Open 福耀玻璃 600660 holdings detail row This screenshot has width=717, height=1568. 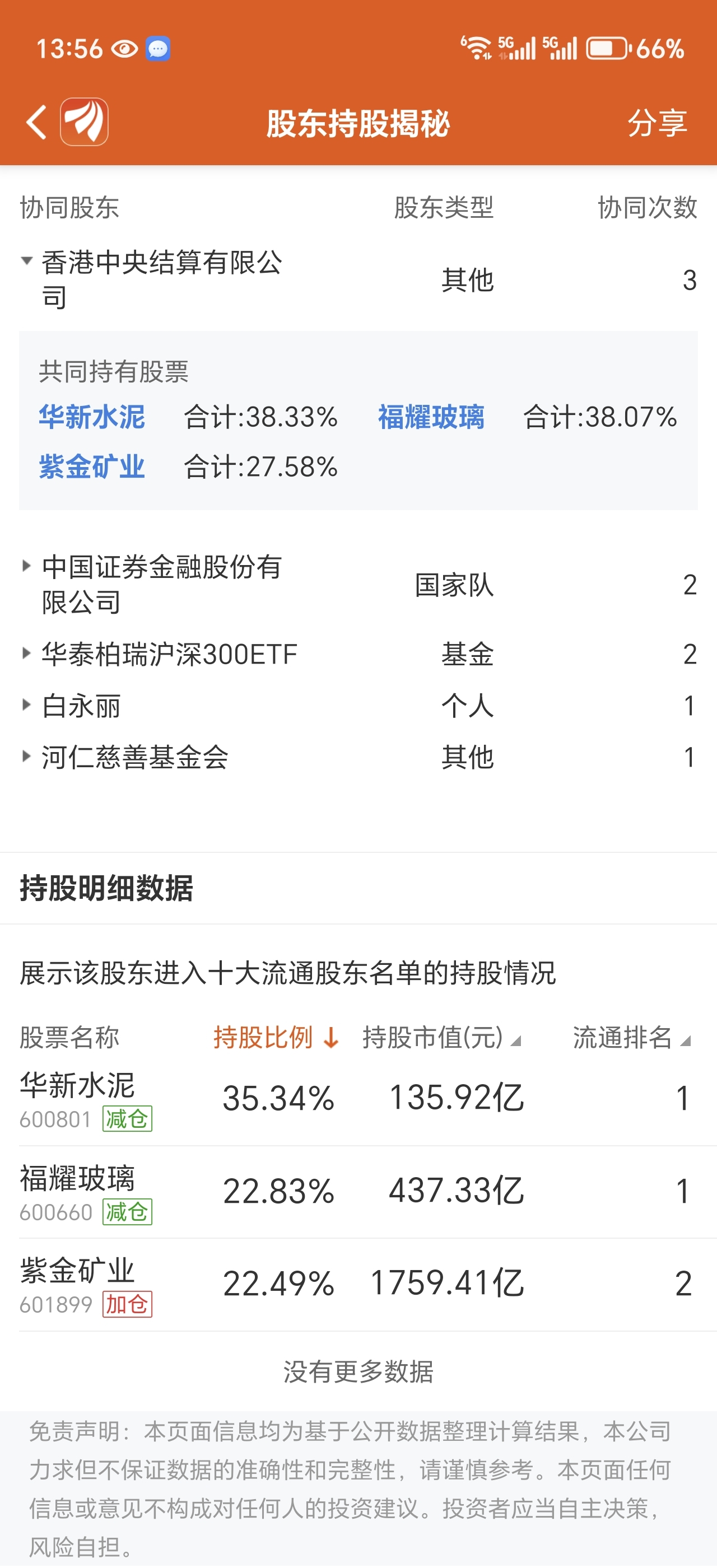click(x=358, y=1192)
